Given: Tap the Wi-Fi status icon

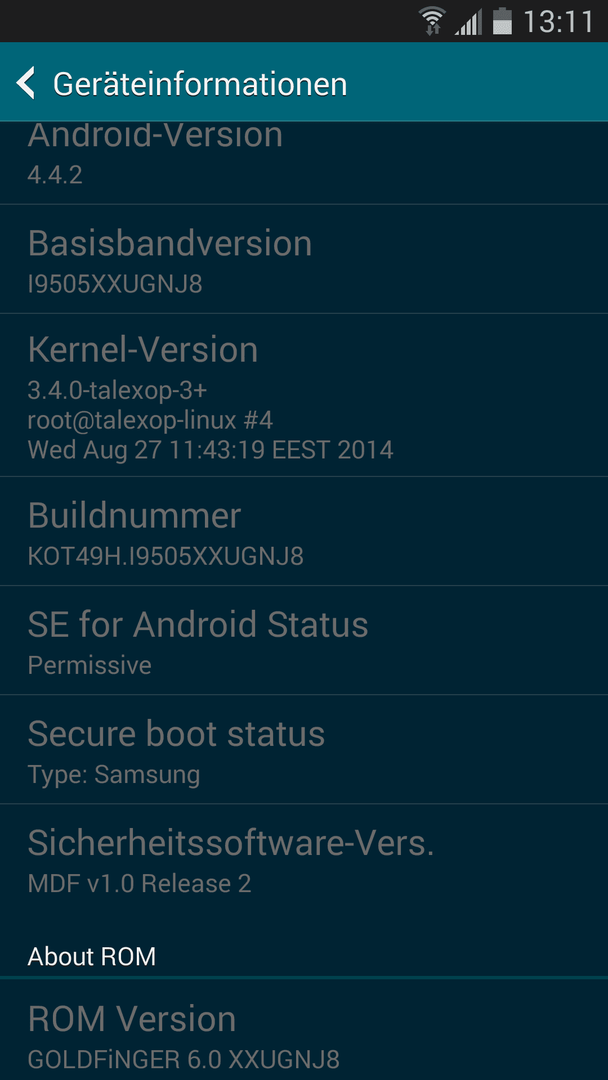Looking at the screenshot, I should click(x=432, y=21).
